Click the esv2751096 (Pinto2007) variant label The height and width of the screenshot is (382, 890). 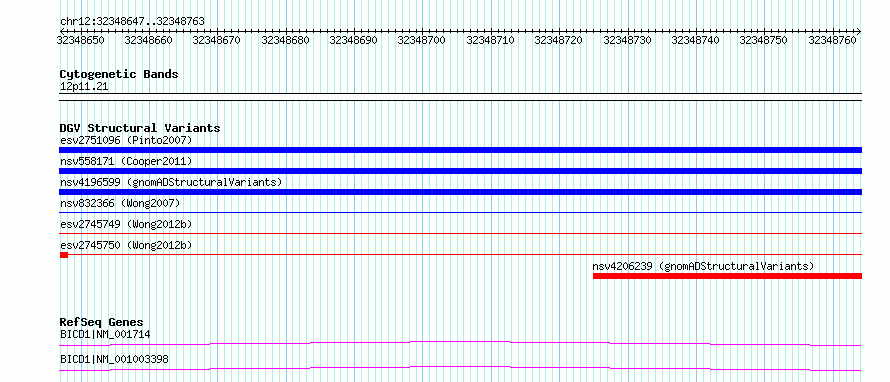coord(126,140)
